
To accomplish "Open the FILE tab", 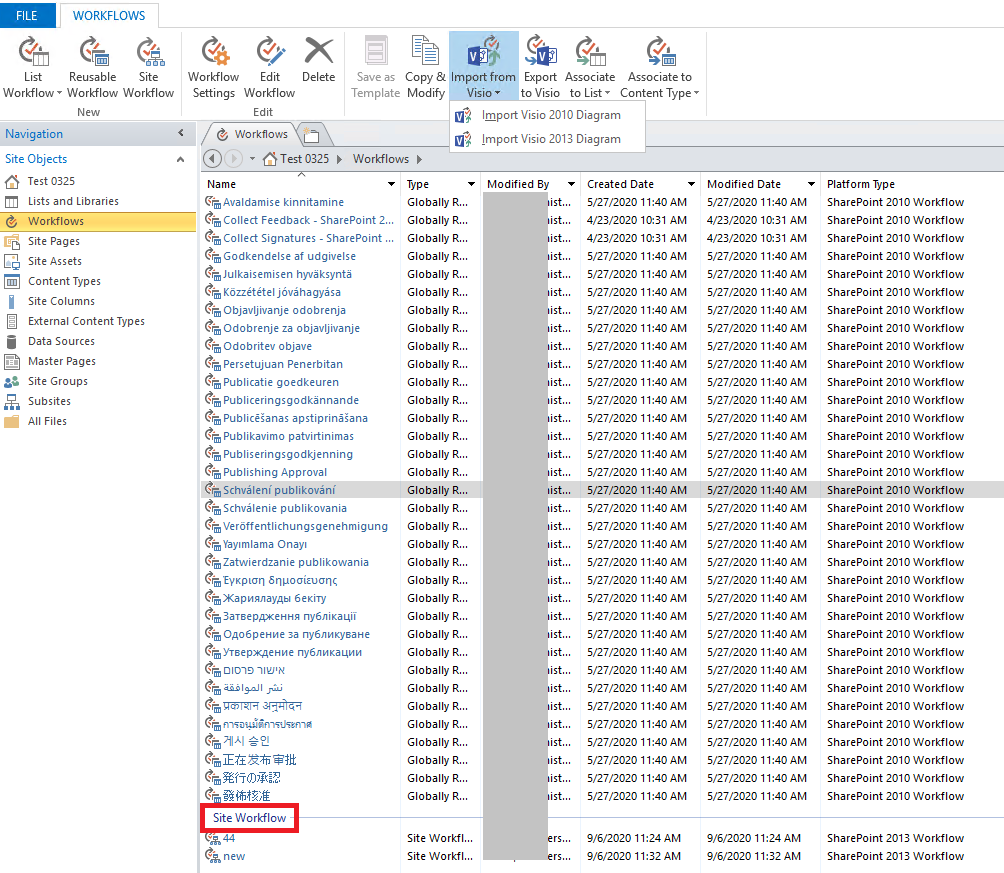I will [27, 15].
